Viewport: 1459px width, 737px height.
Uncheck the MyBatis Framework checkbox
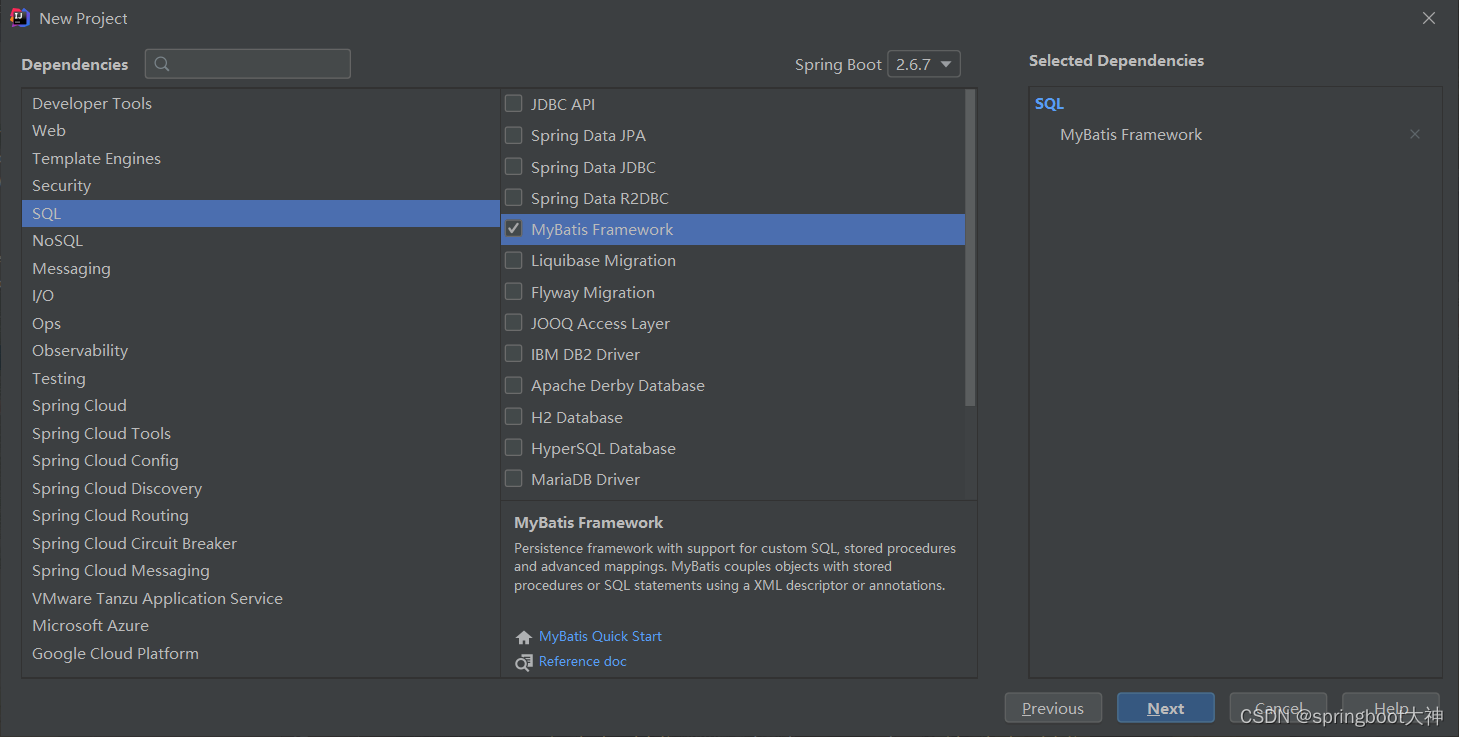point(513,228)
